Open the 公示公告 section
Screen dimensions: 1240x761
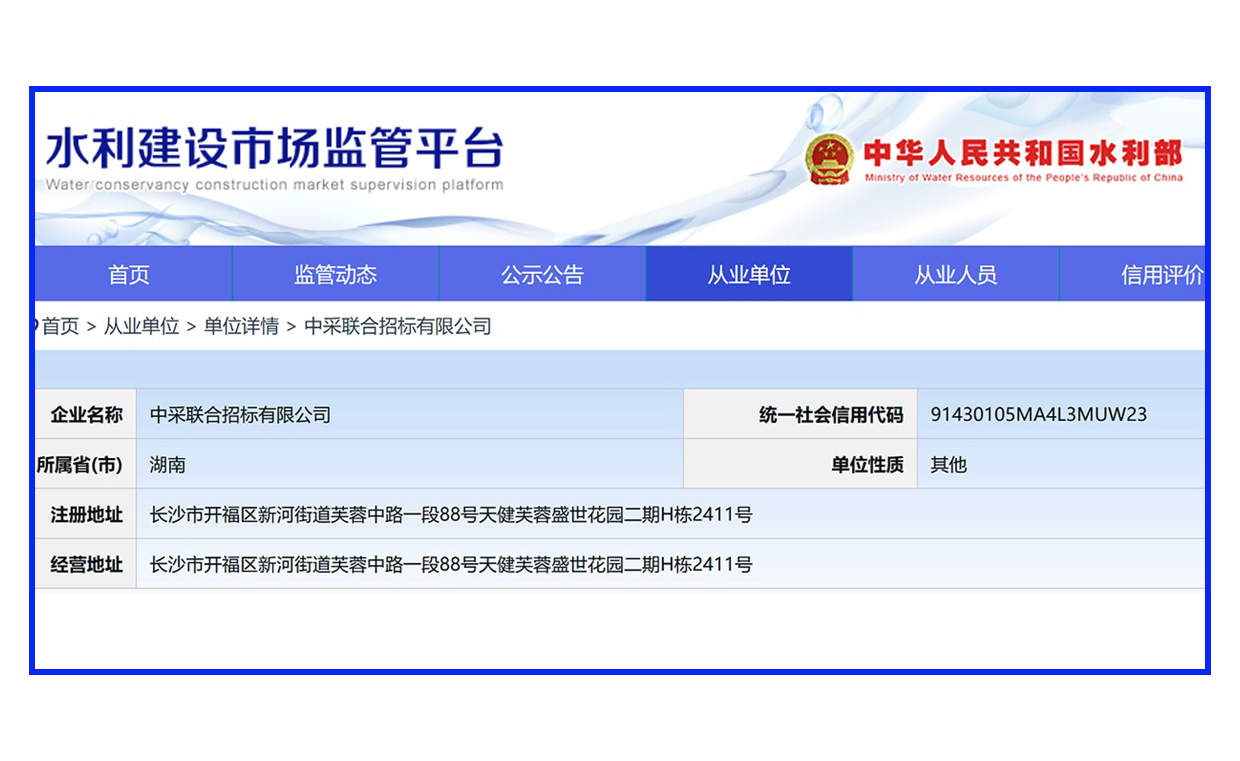[x=542, y=274]
